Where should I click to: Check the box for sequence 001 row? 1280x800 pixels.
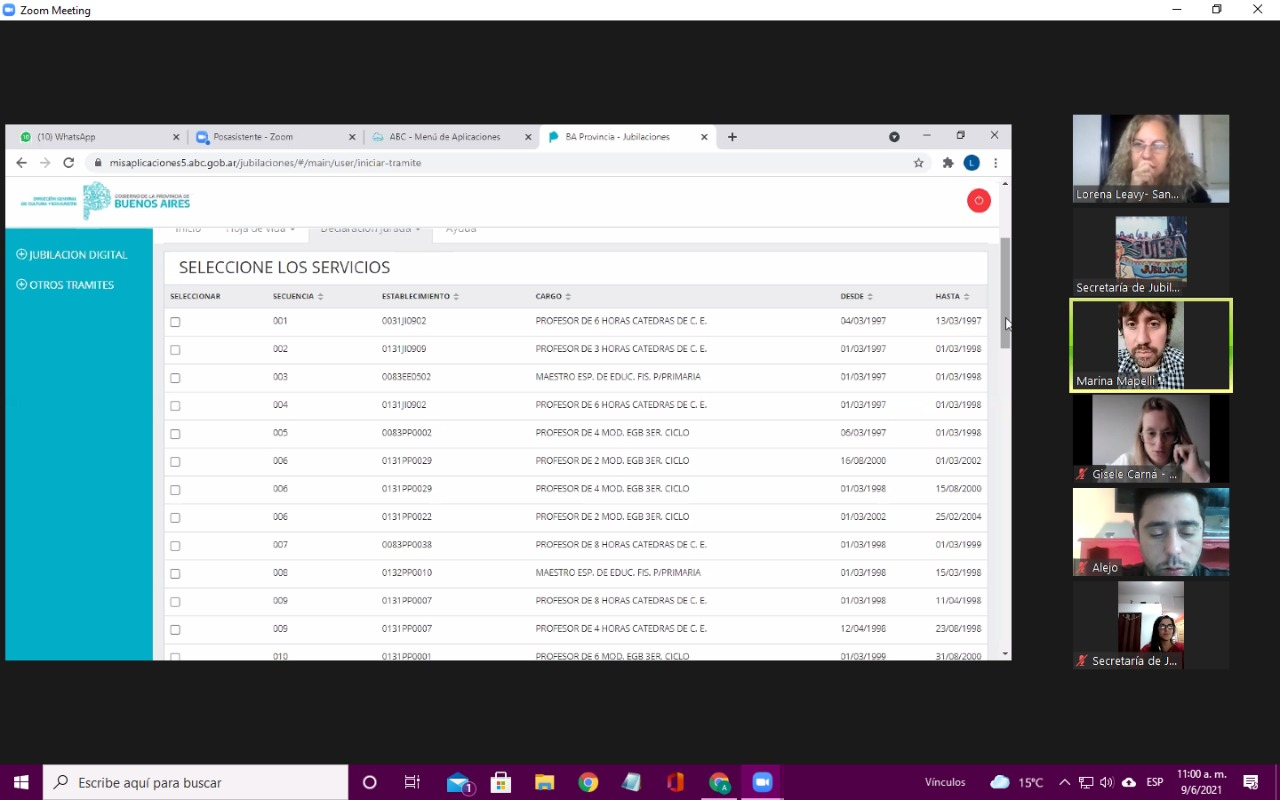coord(175,322)
